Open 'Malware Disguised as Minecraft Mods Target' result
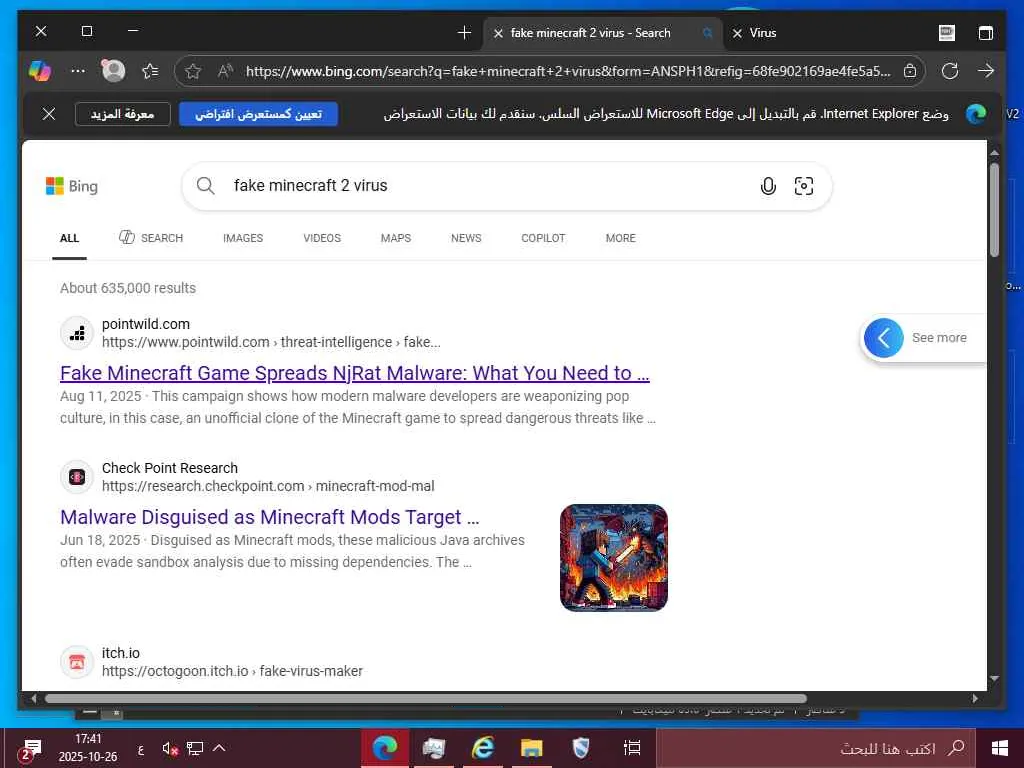Image resolution: width=1024 pixels, height=768 pixels. (270, 517)
